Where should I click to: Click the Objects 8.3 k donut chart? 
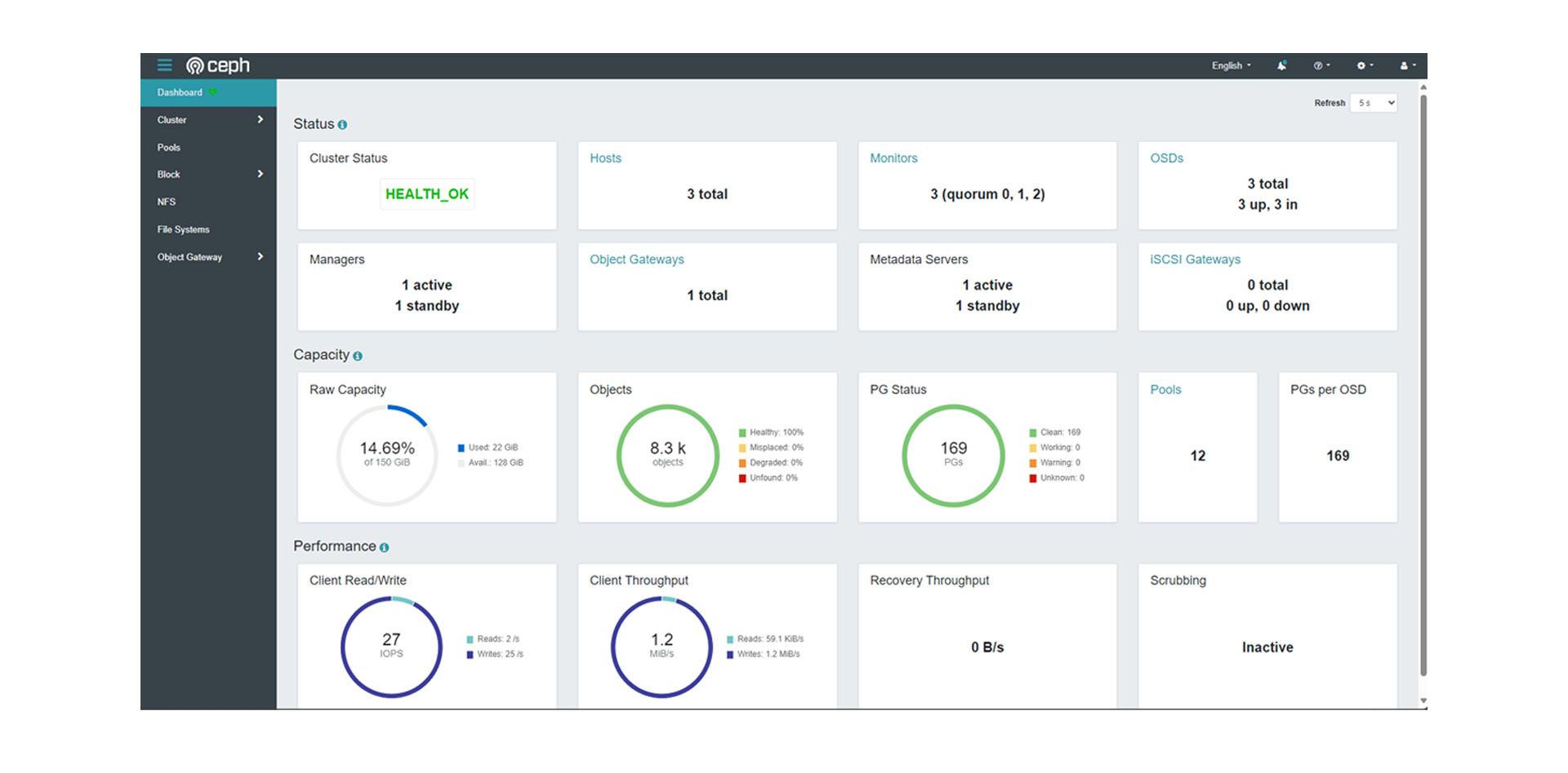tap(667, 455)
